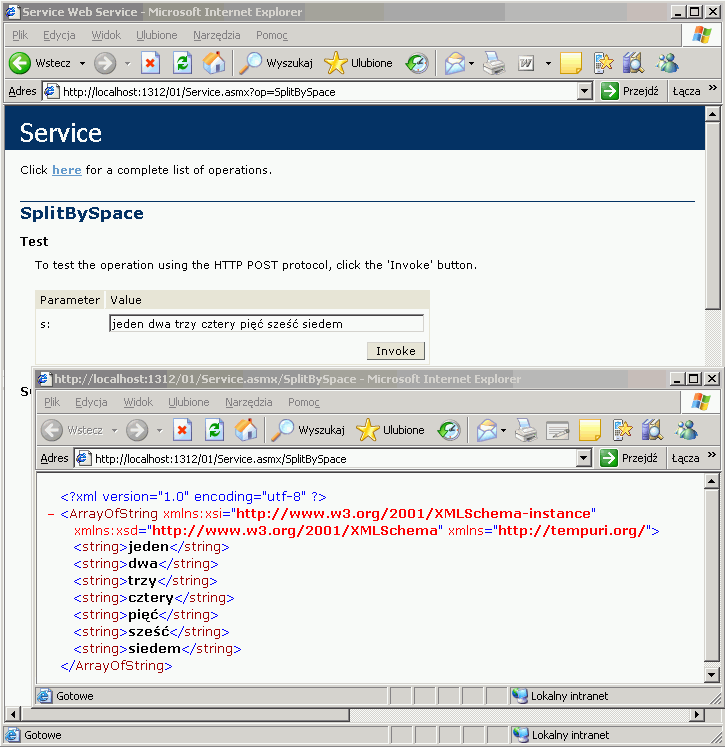Click the Discuss icon in the SplitBySpace result window

pyautogui.click(x=558, y=430)
